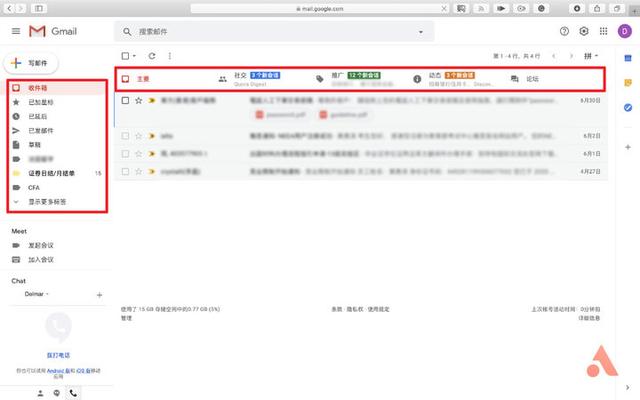The height and width of the screenshot is (400, 640).
Task: Click the Safari sidebar toggle icon
Action: click(39, 8)
